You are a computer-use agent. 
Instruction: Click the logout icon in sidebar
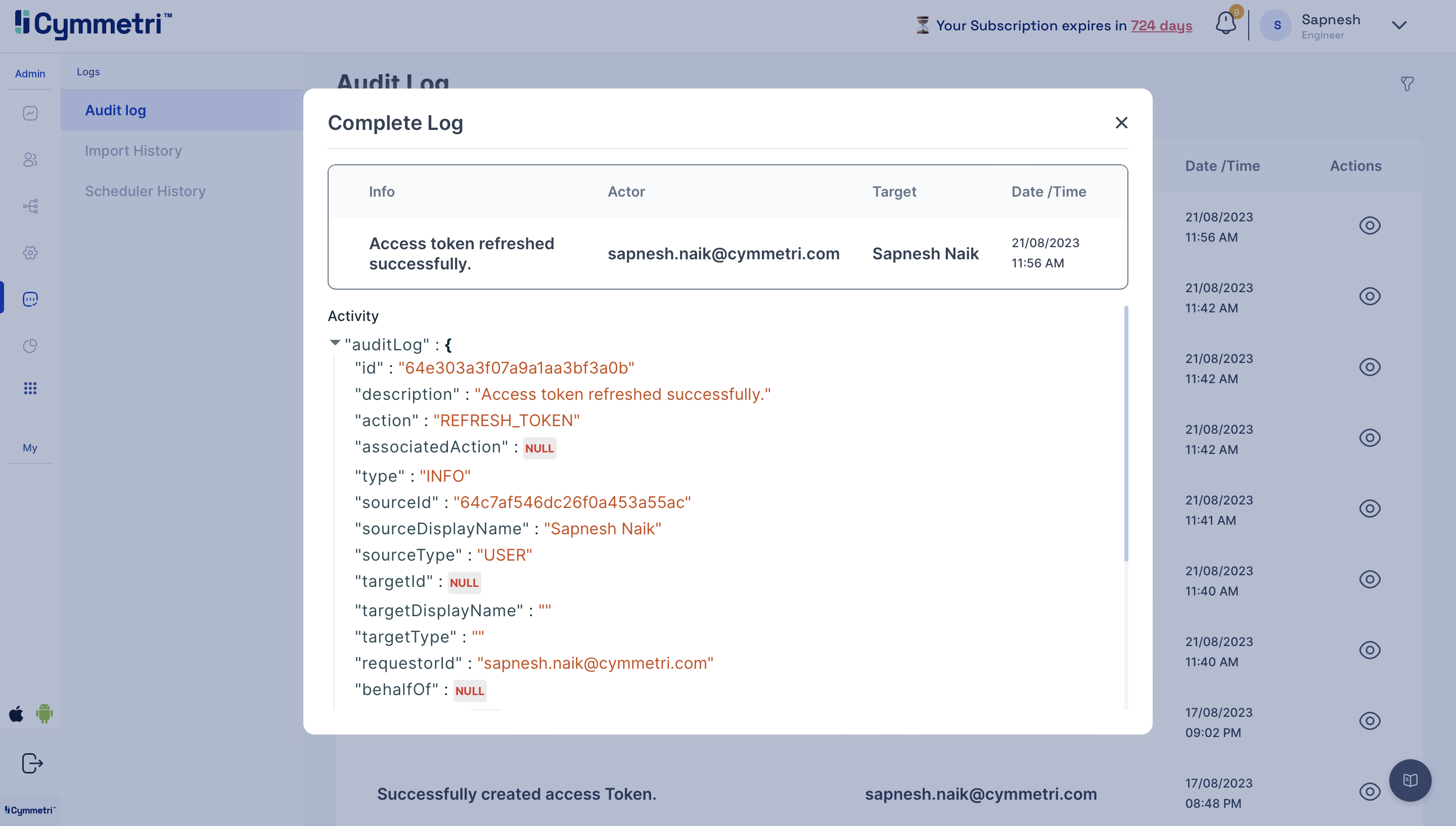pos(32,763)
